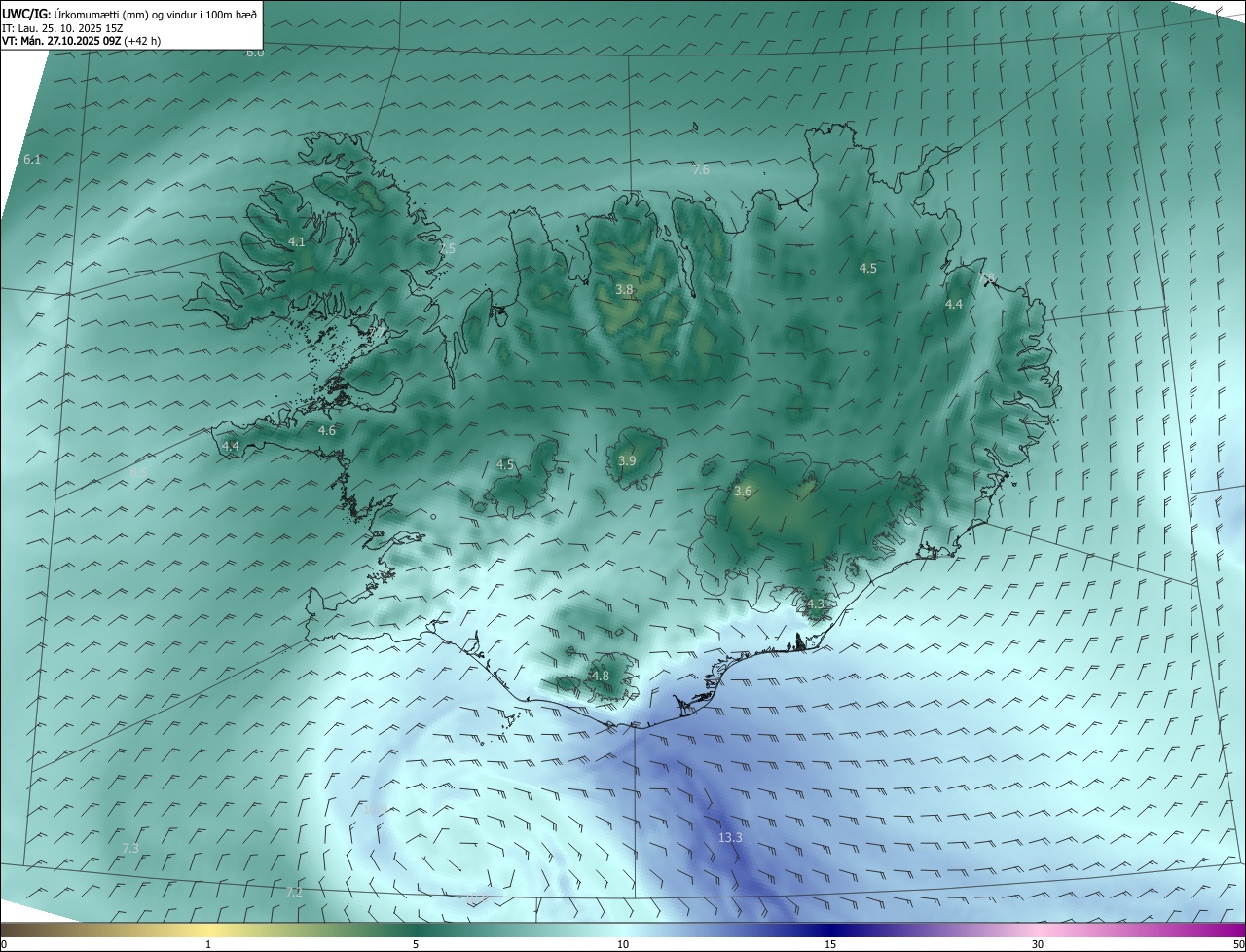This screenshot has height=952, width=1246.
Task: Click the colorbar tick label 0
Action: (4, 944)
